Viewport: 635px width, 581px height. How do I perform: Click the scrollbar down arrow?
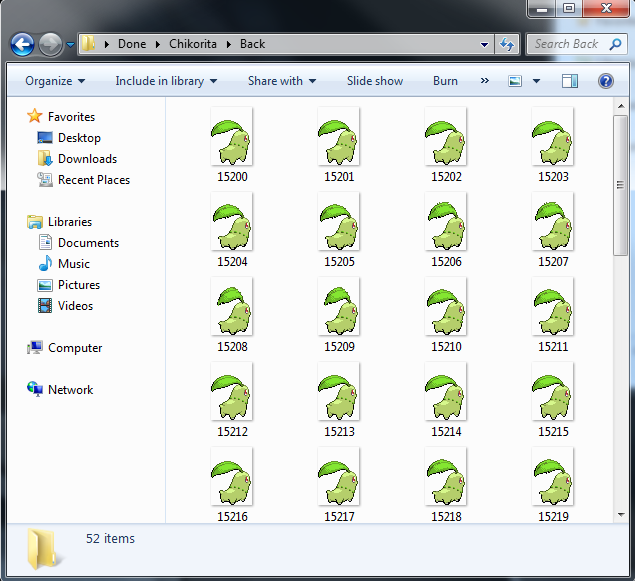coord(620,515)
